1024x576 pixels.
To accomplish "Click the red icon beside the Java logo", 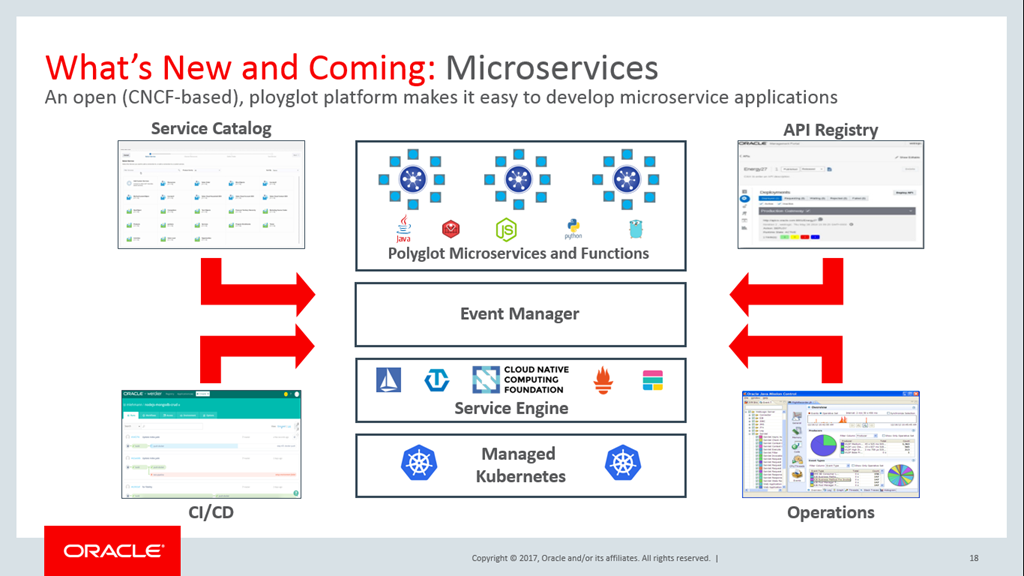I will click(451, 229).
